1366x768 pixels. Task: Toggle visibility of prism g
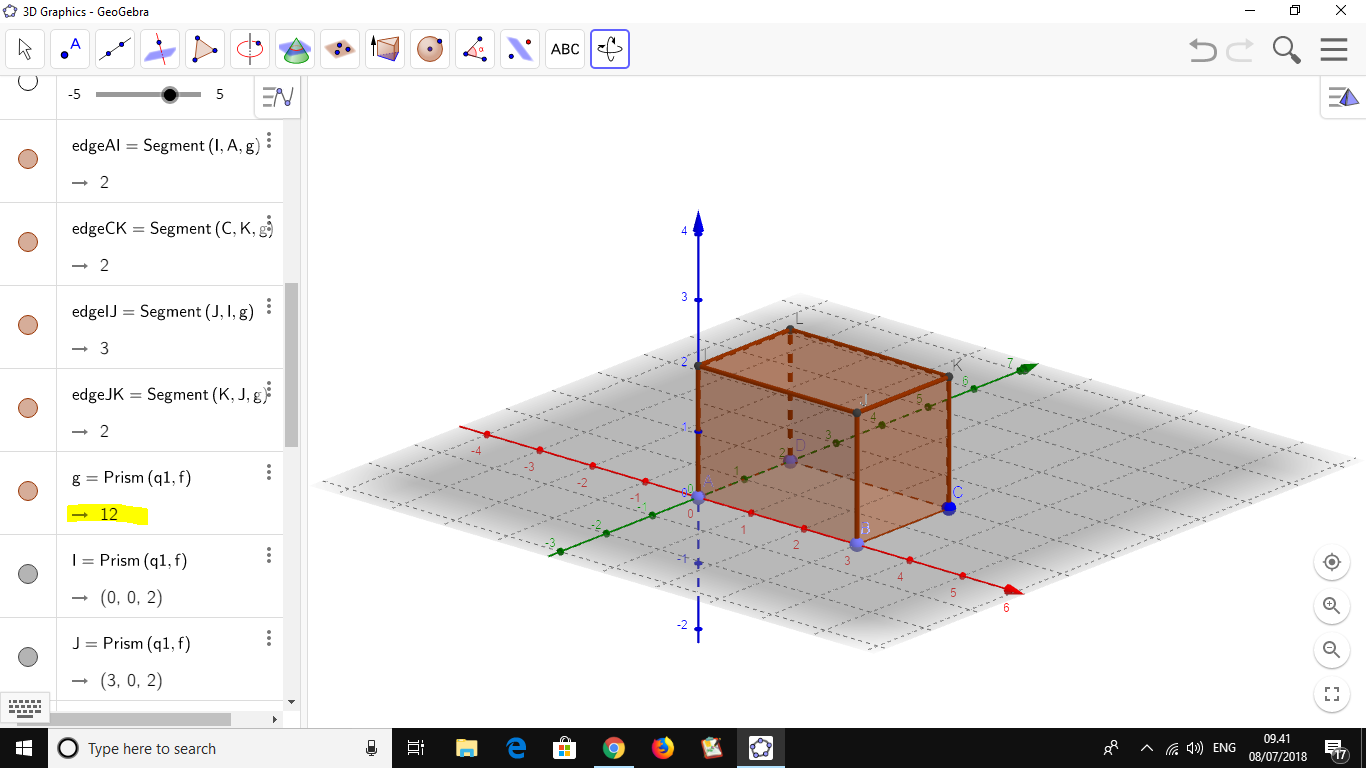[x=28, y=490]
